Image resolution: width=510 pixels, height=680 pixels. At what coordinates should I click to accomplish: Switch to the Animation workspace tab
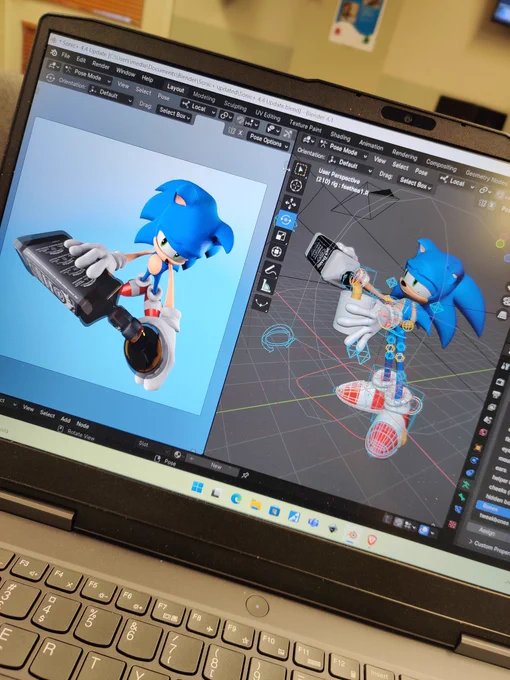pos(371,145)
